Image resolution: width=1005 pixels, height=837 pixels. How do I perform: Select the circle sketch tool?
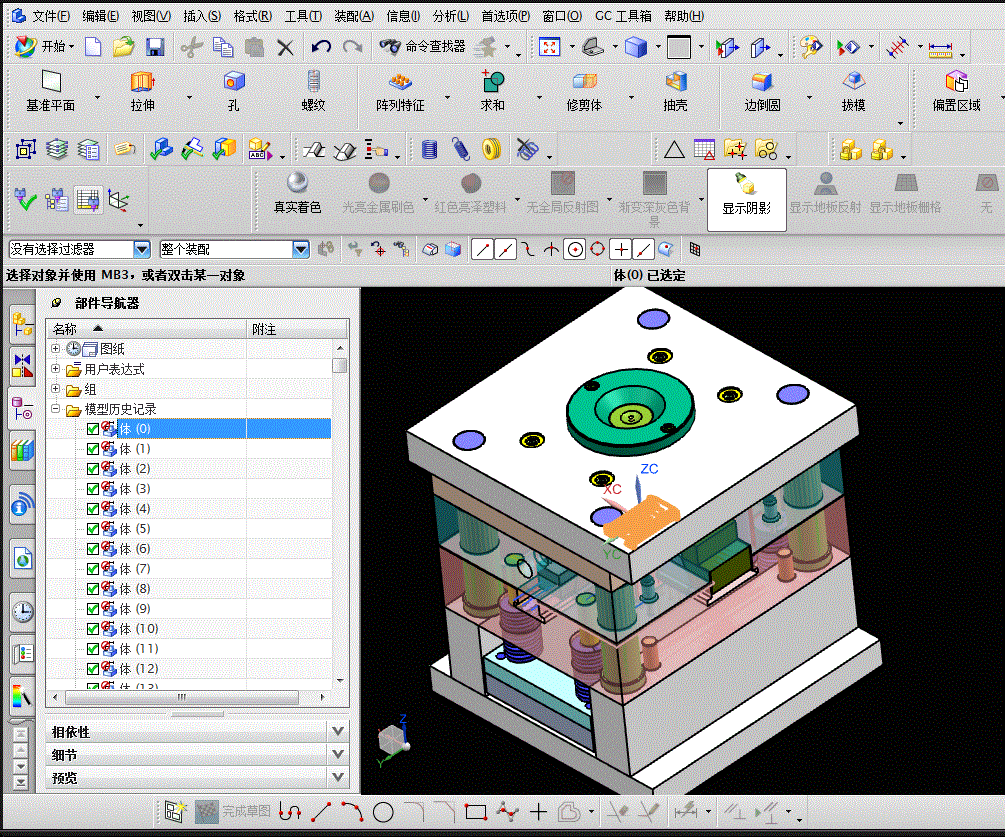pyautogui.click(x=383, y=813)
